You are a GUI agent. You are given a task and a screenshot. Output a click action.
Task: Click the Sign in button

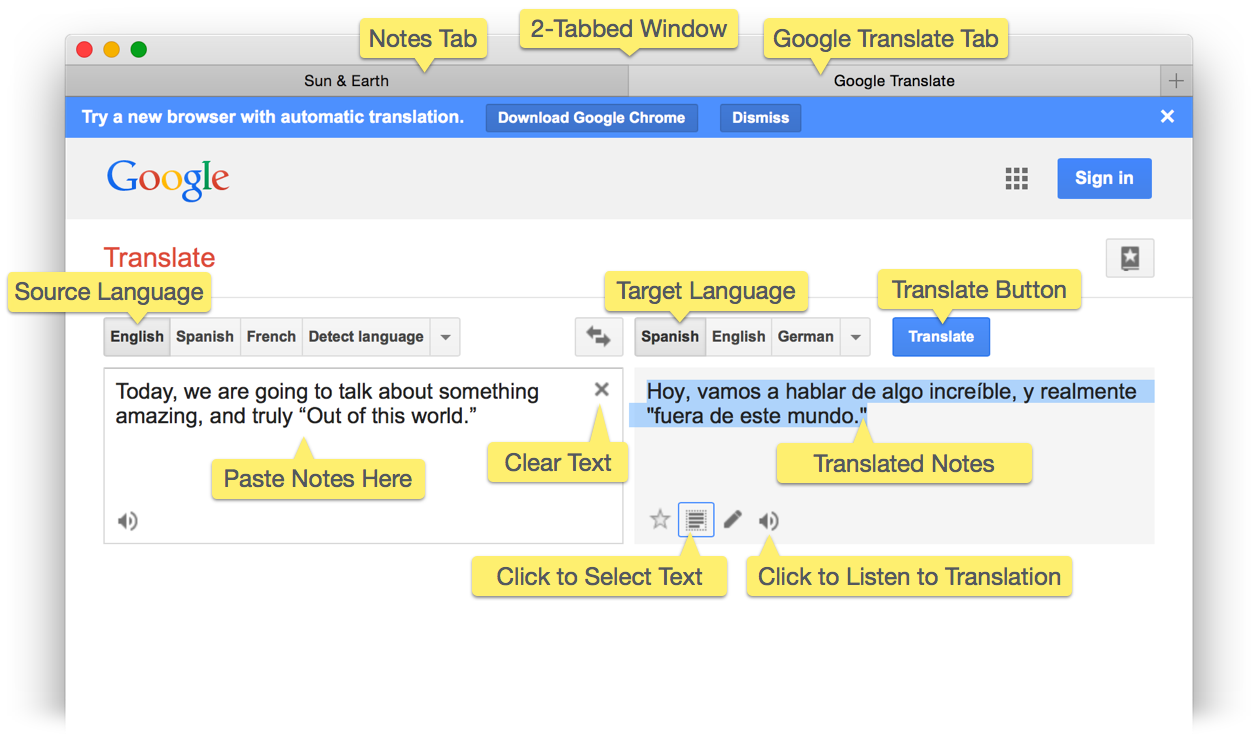coord(1104,178)
